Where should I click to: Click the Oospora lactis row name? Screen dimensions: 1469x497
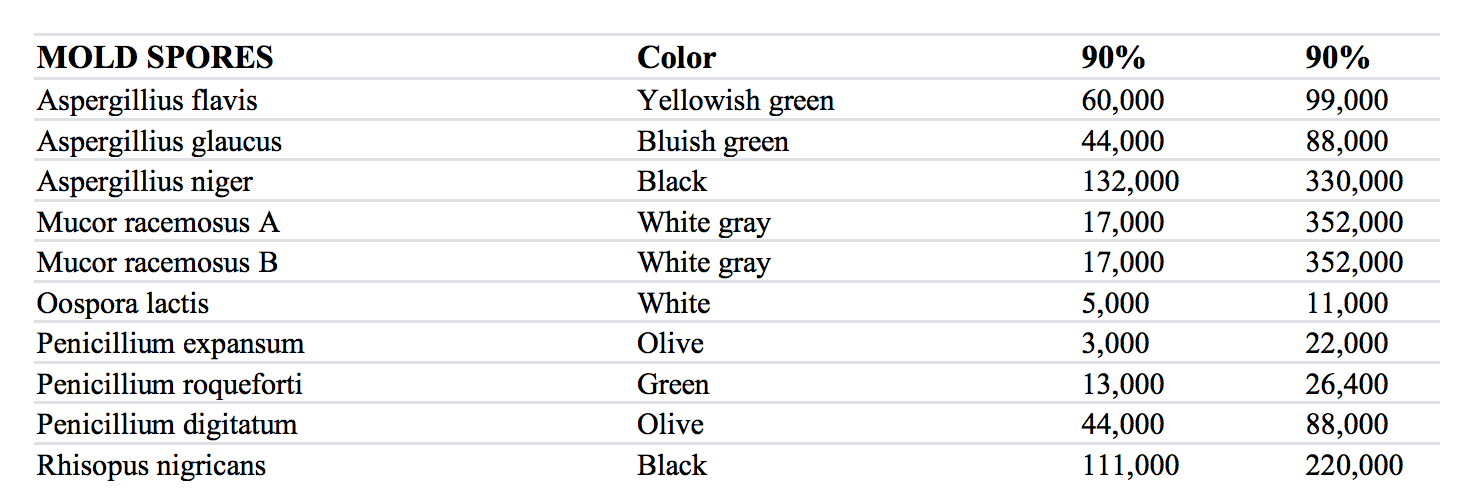pos(123,303)
